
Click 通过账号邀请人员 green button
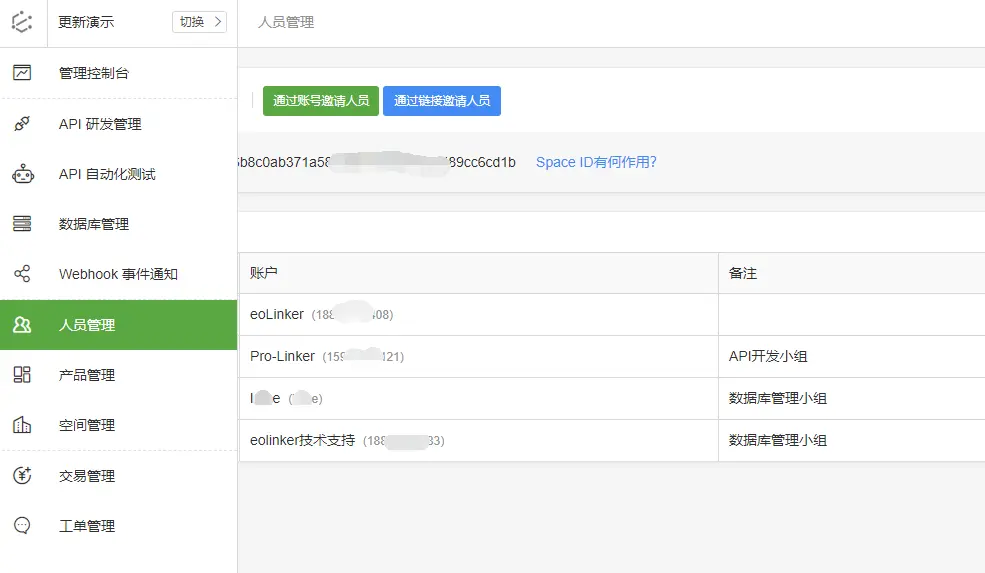321,101
